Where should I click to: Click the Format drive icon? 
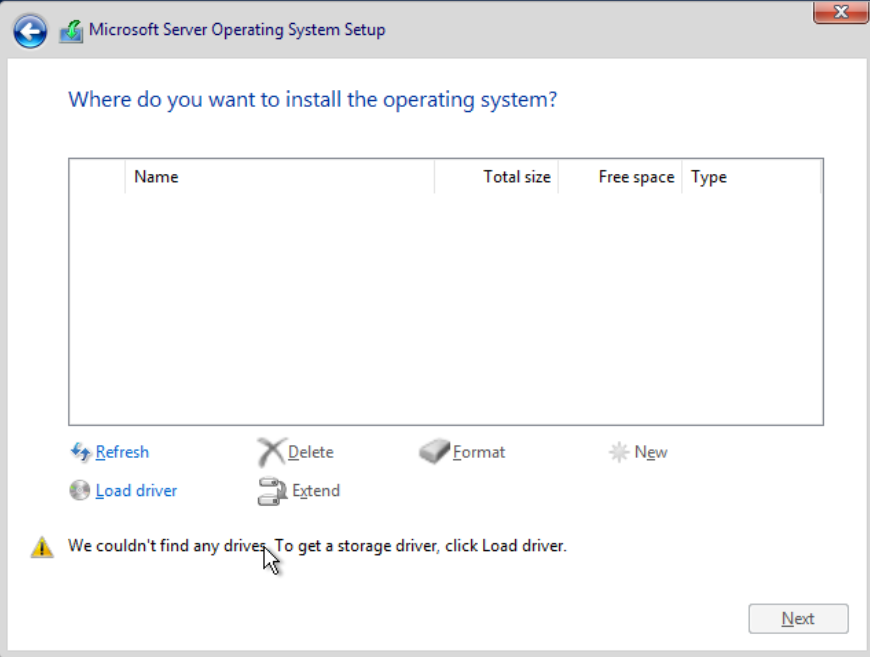pyautogui.click(x=434, y=452)
